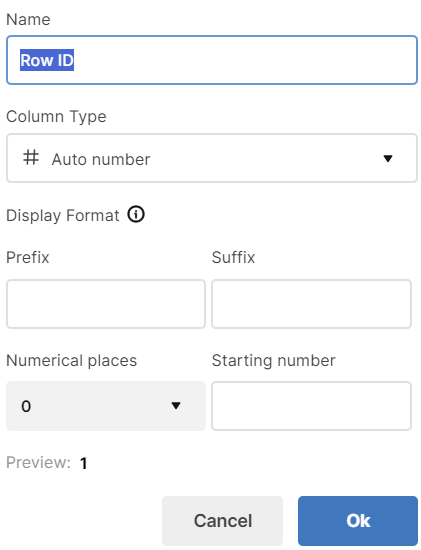This screenshot has height=550, width=421.
Task: Click into the Suffix text box
Action: point(312,304)
